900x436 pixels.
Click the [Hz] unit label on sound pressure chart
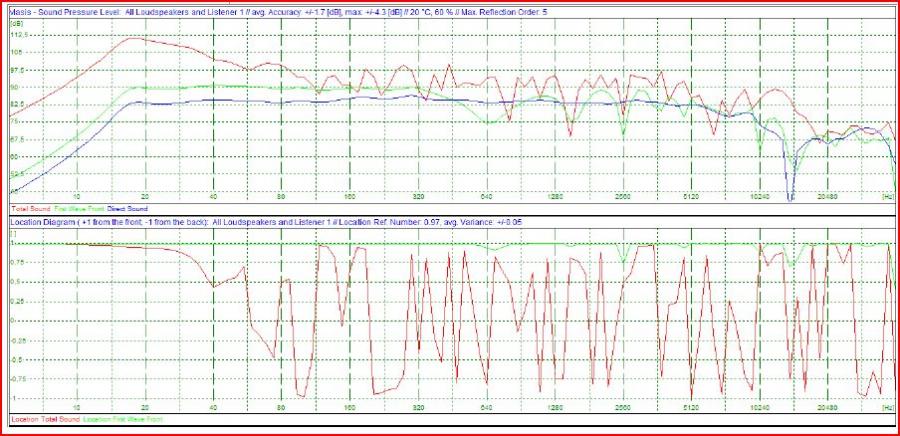pyautogui.click(x=888, y=197)
